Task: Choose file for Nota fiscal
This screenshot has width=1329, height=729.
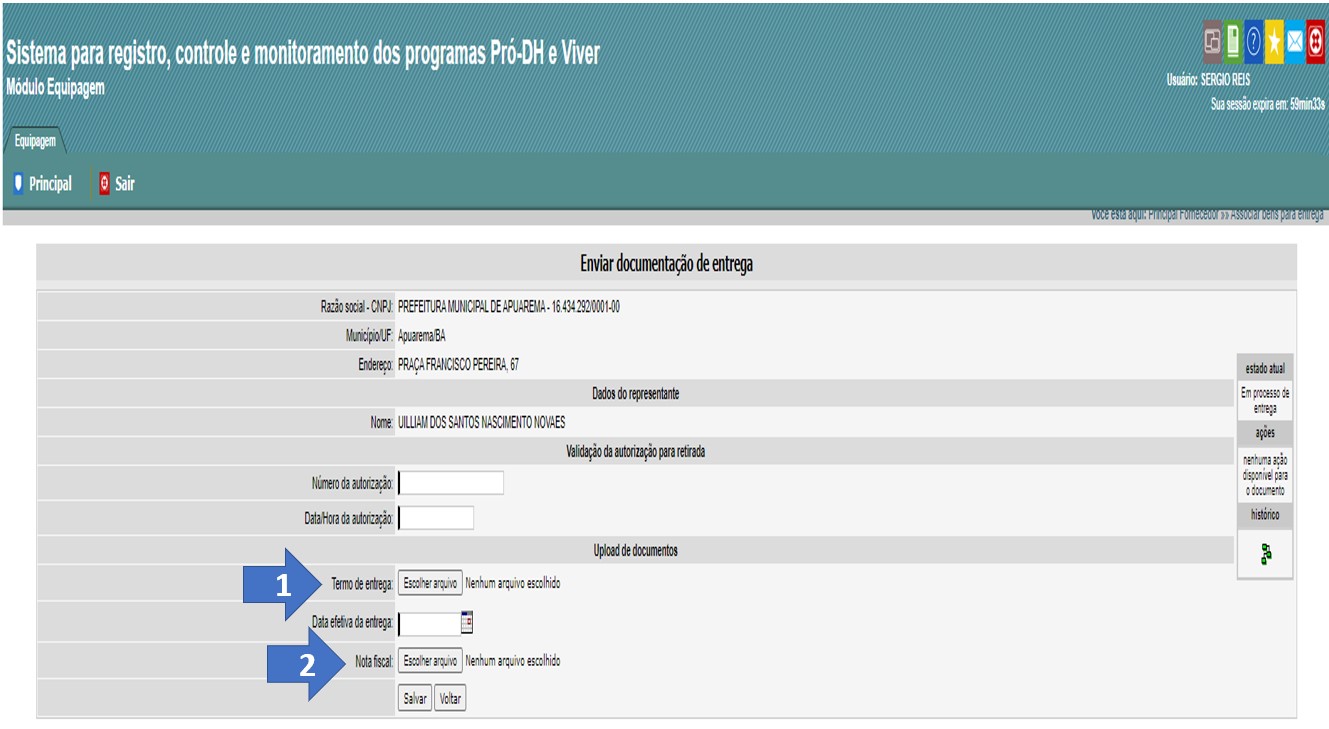Action: click(430, 661)
